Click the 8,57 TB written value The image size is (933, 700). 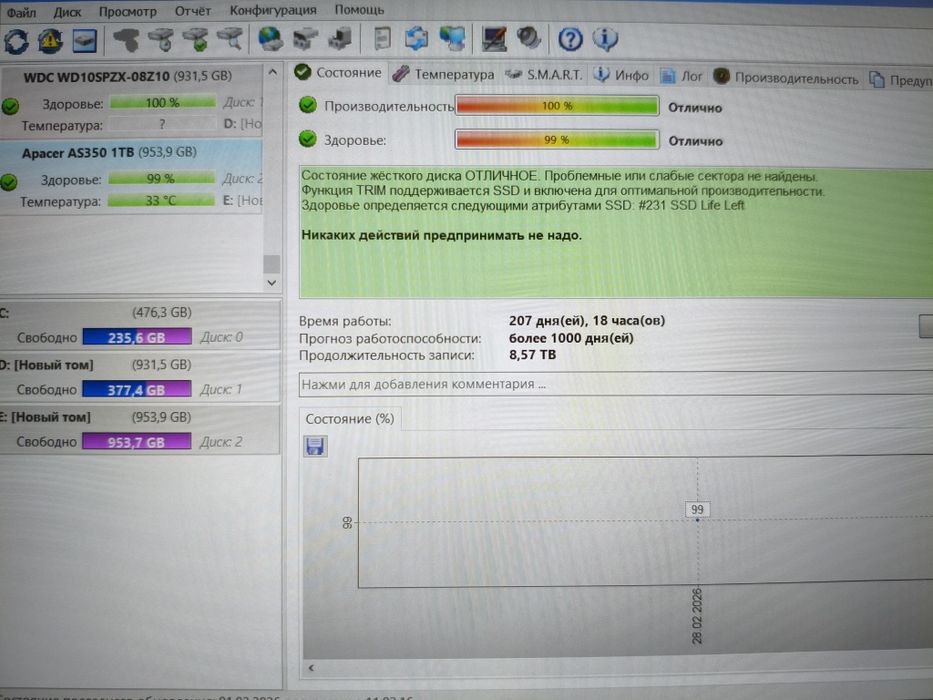pyautogui.click(x=533, y=355)
